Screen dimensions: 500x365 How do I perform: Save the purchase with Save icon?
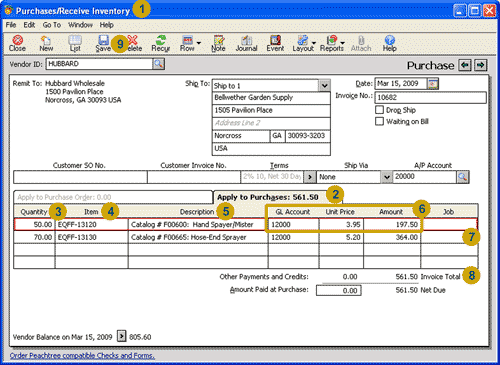pos(103,44)
